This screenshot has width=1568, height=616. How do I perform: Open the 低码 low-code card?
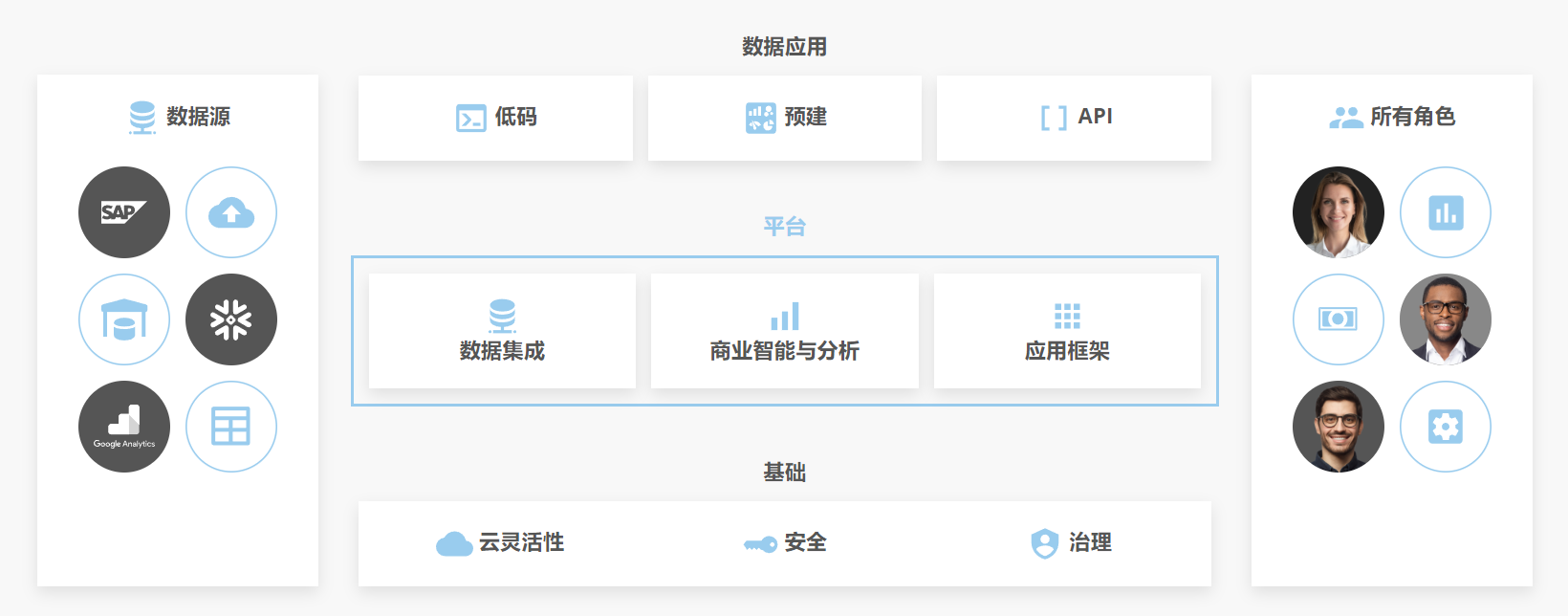click(x=495, y=118)
